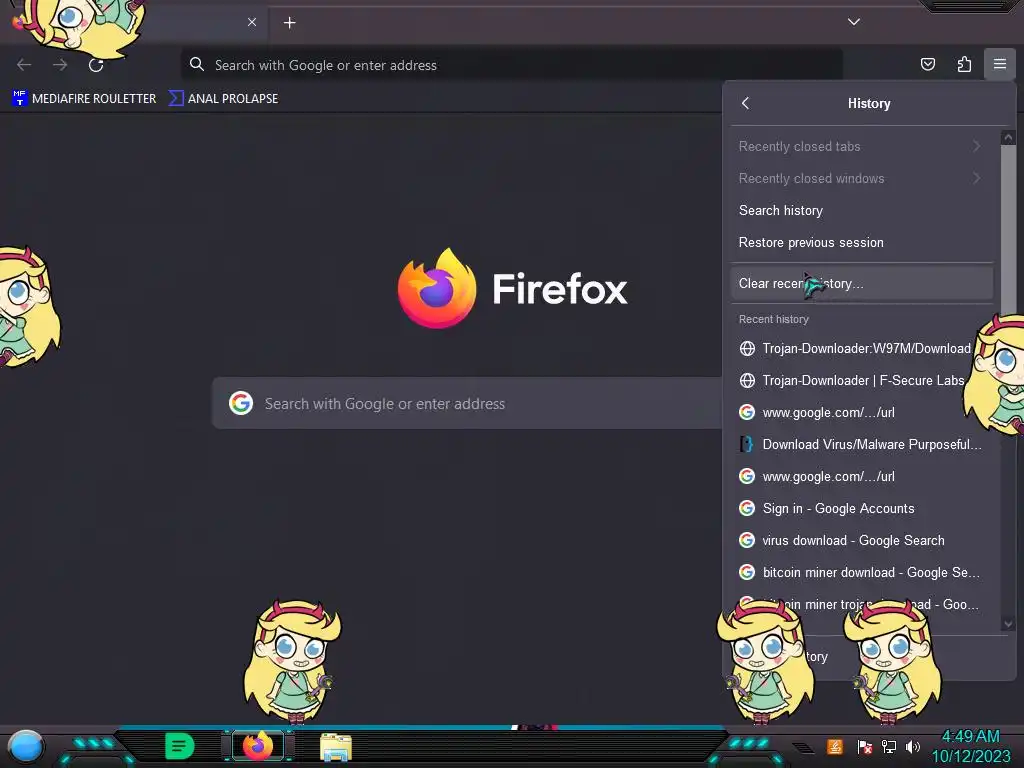Click the Firefox logo on new tab page
Image resolution: width=1024 pixels, height=768 pixels.
point(437,288)
